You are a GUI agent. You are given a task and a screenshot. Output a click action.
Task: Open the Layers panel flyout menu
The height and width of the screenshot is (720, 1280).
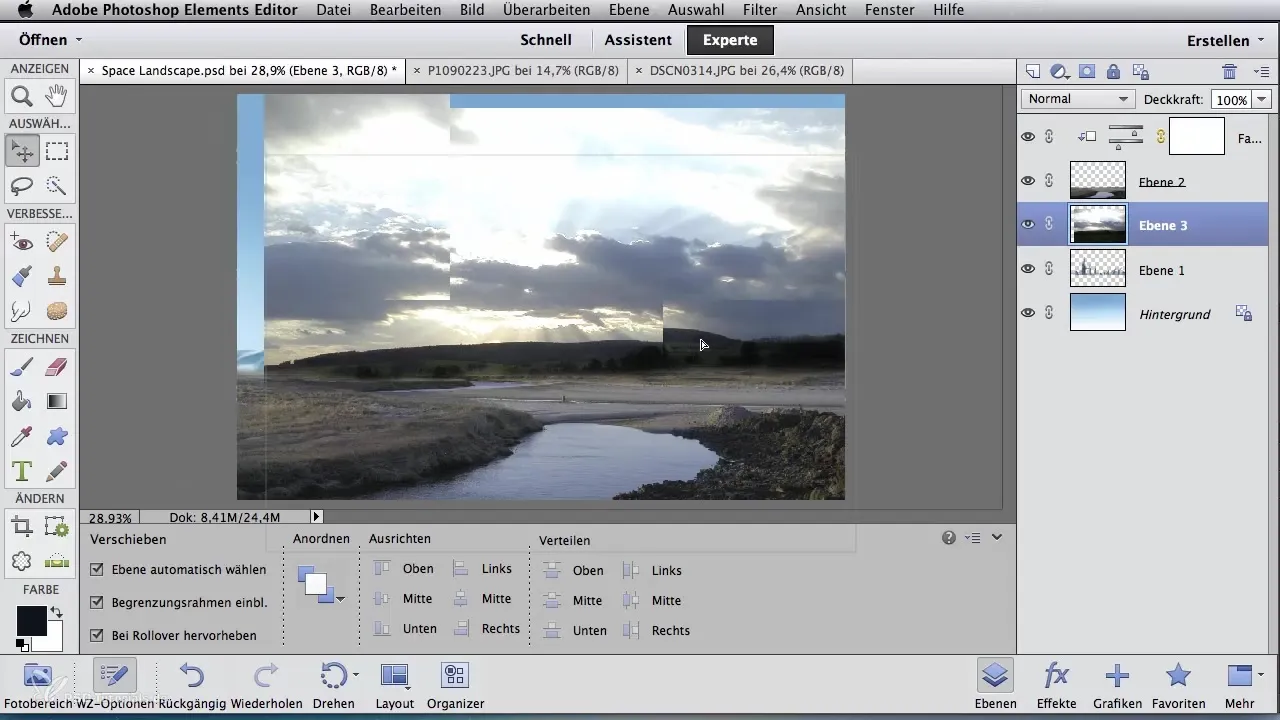1260,71
